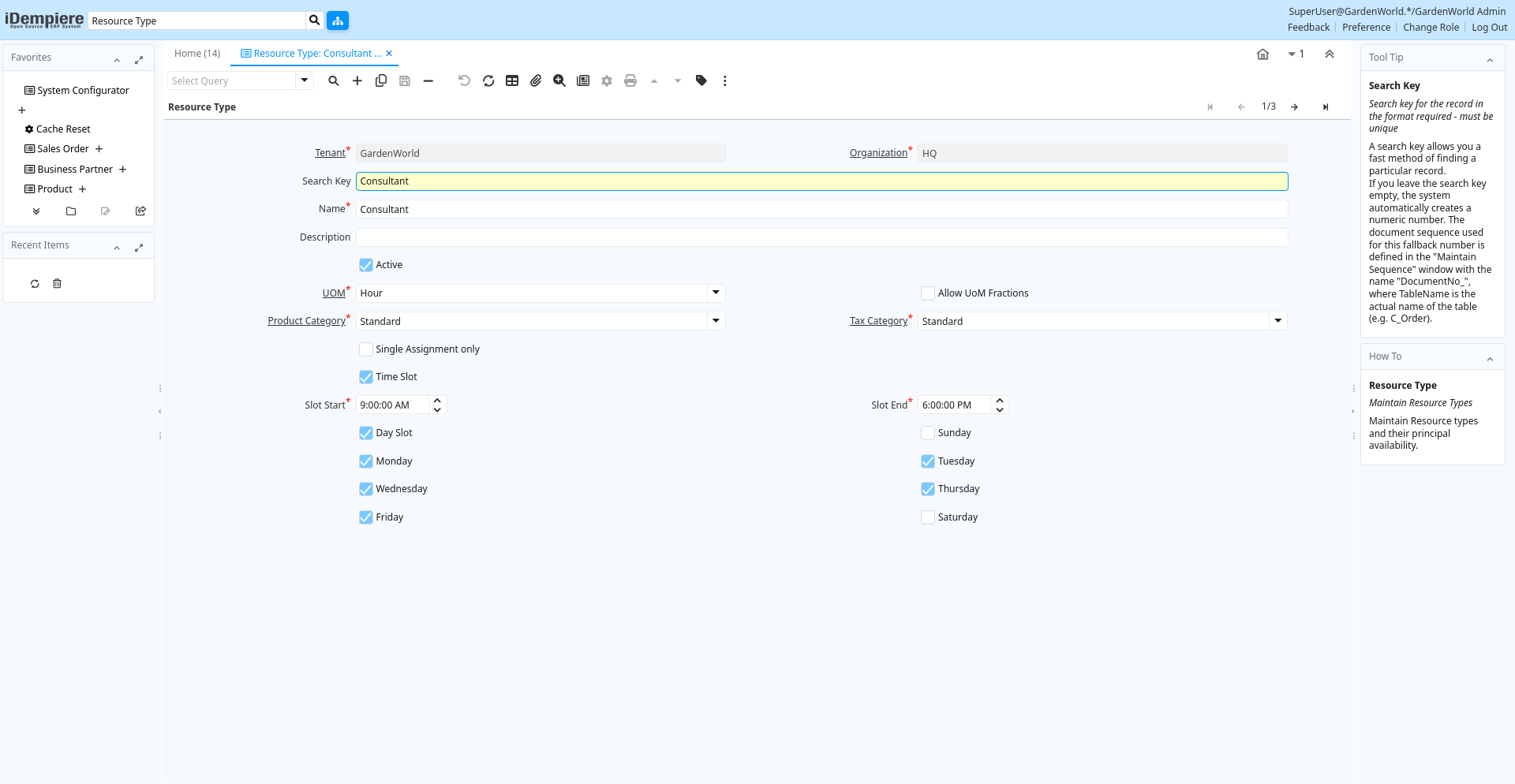Viewport: 1515px width, 784px height.
Task: Check the Saturday checkbox
Action: click(928, 517)
